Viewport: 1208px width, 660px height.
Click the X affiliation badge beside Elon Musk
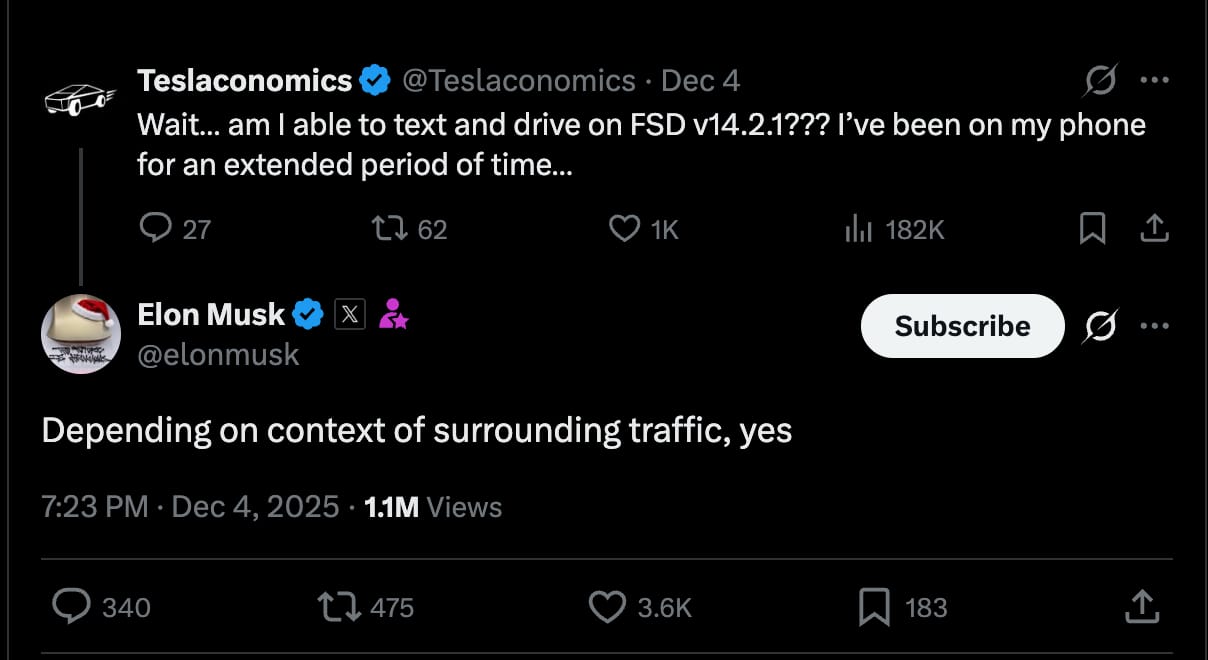coord(348,315)
